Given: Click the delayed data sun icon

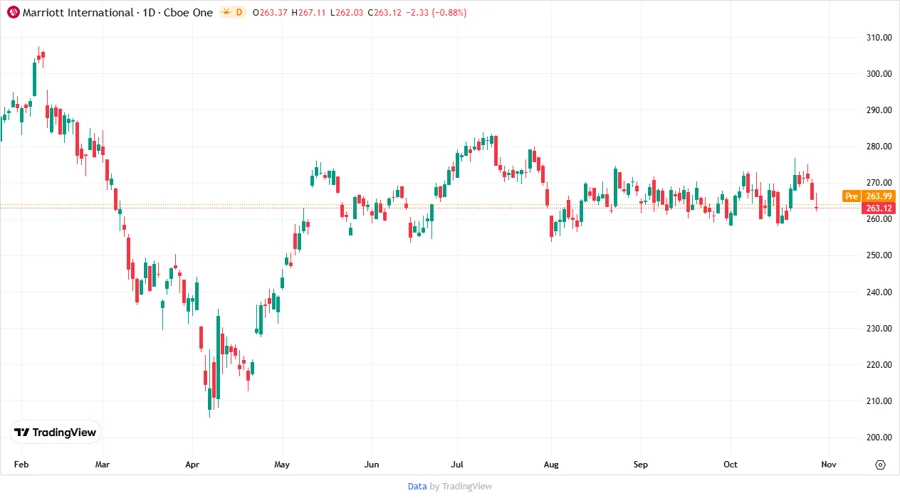Looking at the screenshot, I should (x=226, y=12).
